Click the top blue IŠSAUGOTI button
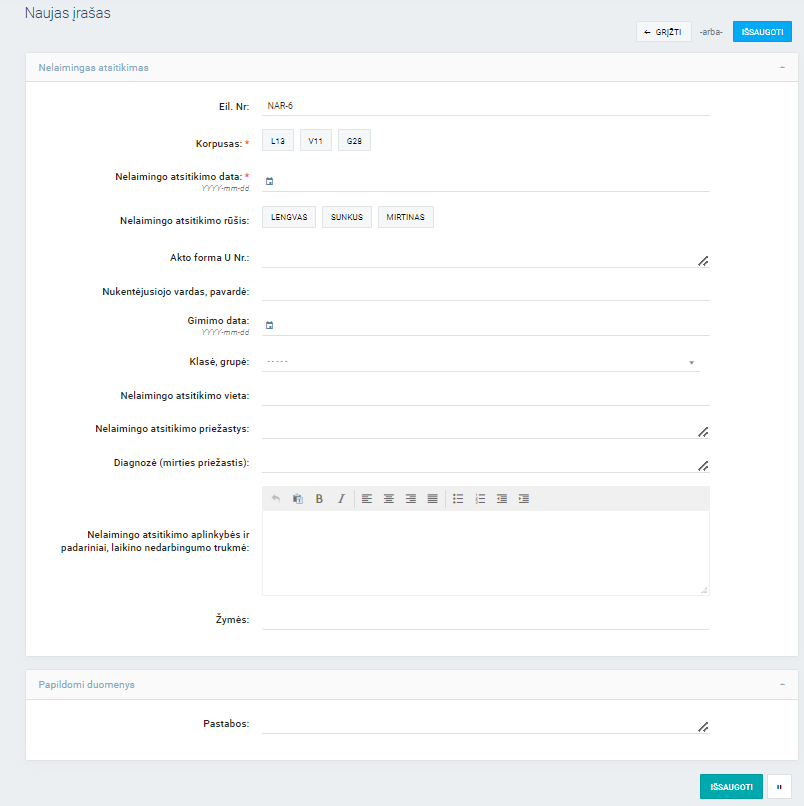This screenshot has height=806, width=804. tap(762, 32)
